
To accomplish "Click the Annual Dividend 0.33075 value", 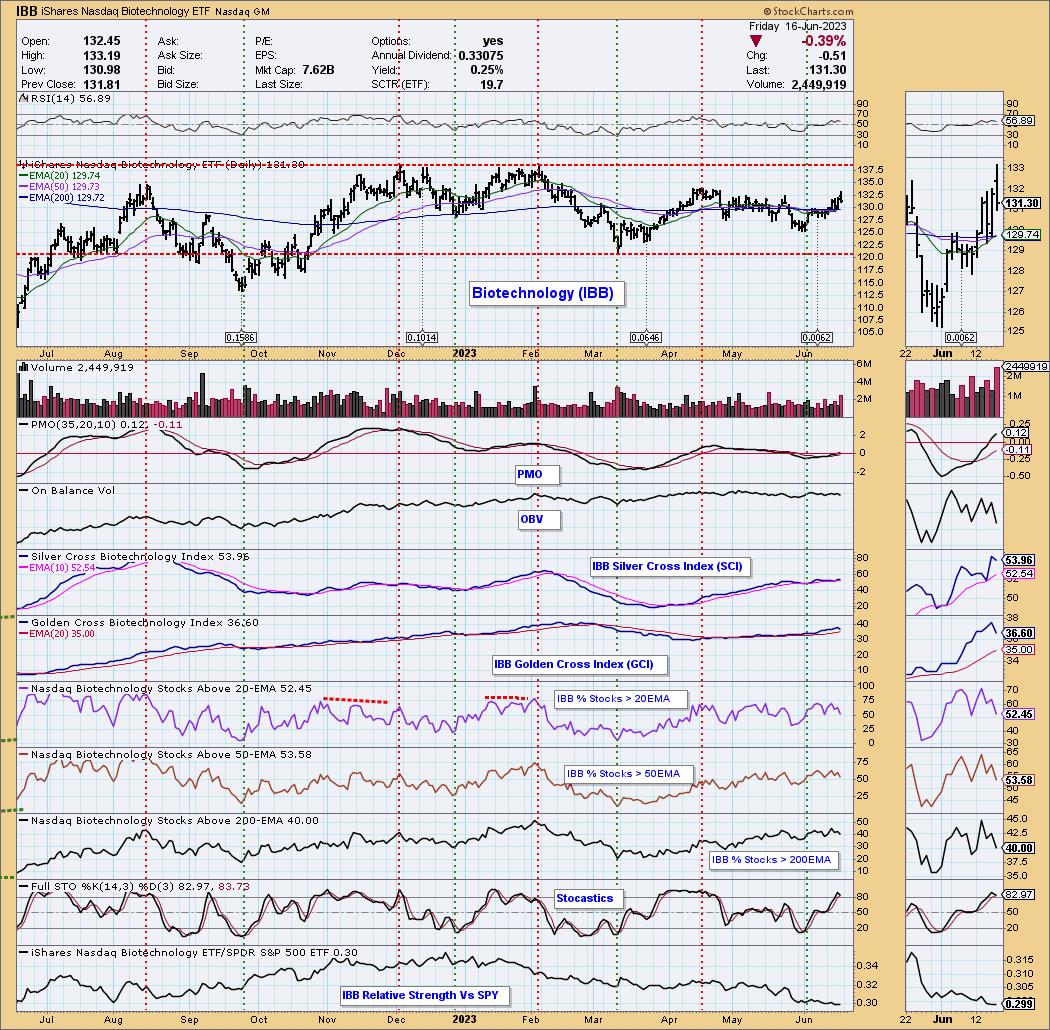I will click(481, 56).
